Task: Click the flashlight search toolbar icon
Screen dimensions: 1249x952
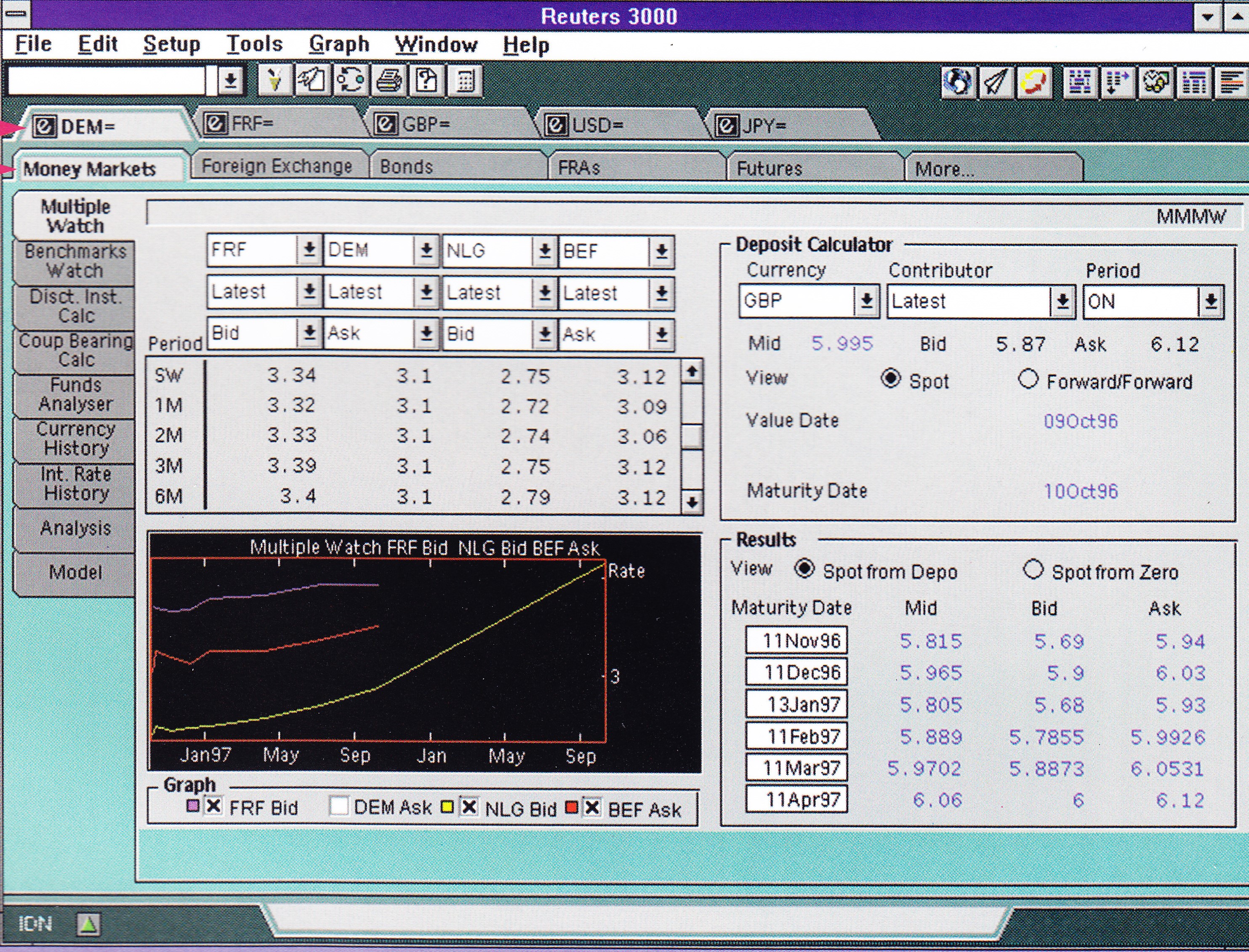Action: (275, 80)
